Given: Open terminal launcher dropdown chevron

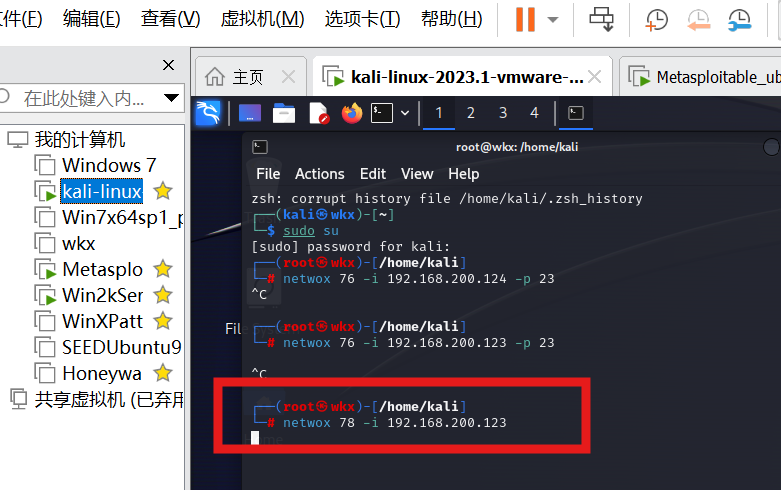Looking at the screenshot, I should pos(405,113).
